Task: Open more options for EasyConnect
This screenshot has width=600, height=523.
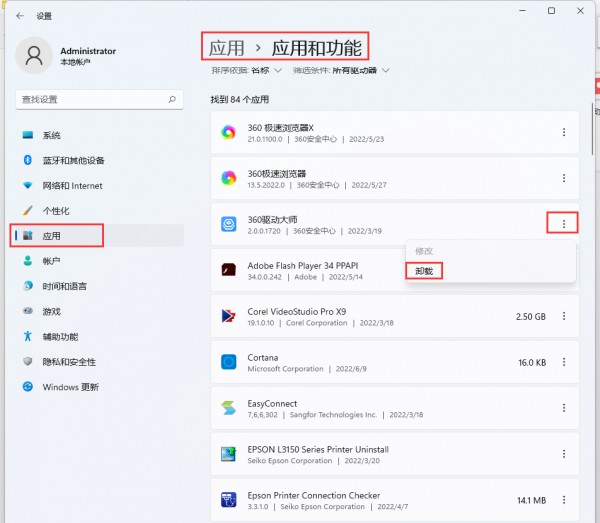Action: [564, 408]
